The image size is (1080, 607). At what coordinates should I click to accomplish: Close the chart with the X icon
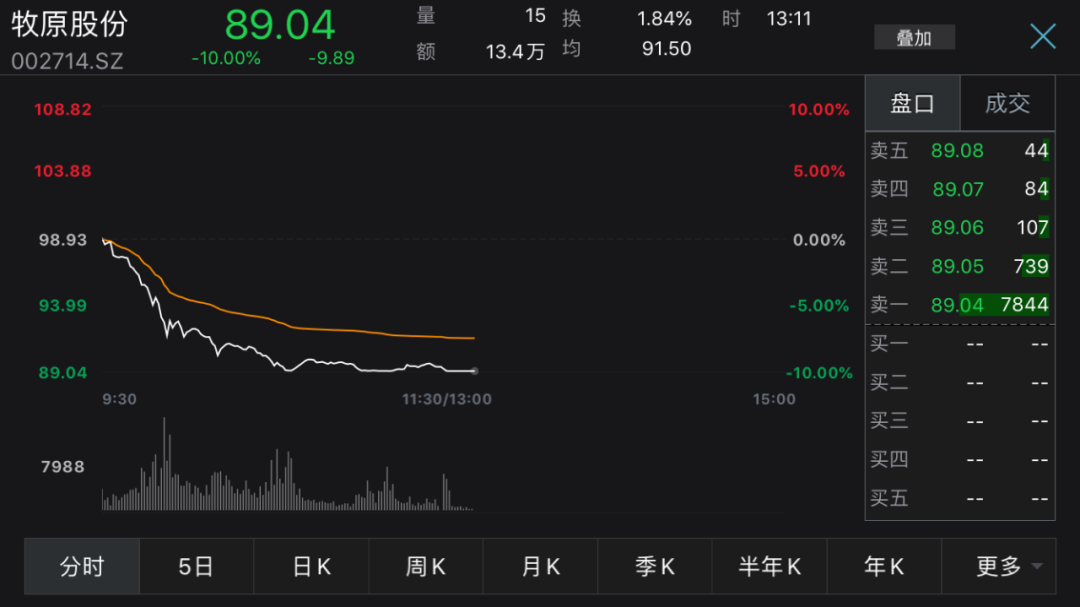click(x=1042, y=36)
